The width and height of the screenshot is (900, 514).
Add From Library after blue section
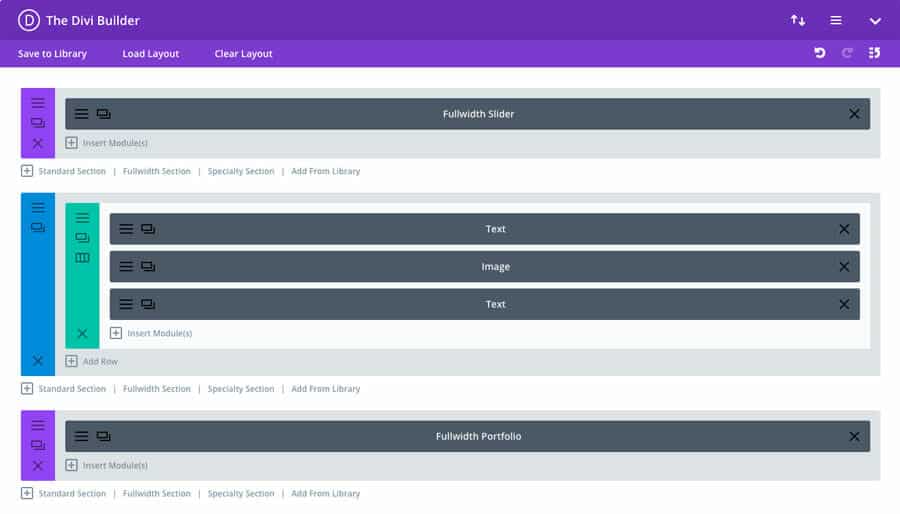pyautogui.click(x=325, y=388)
